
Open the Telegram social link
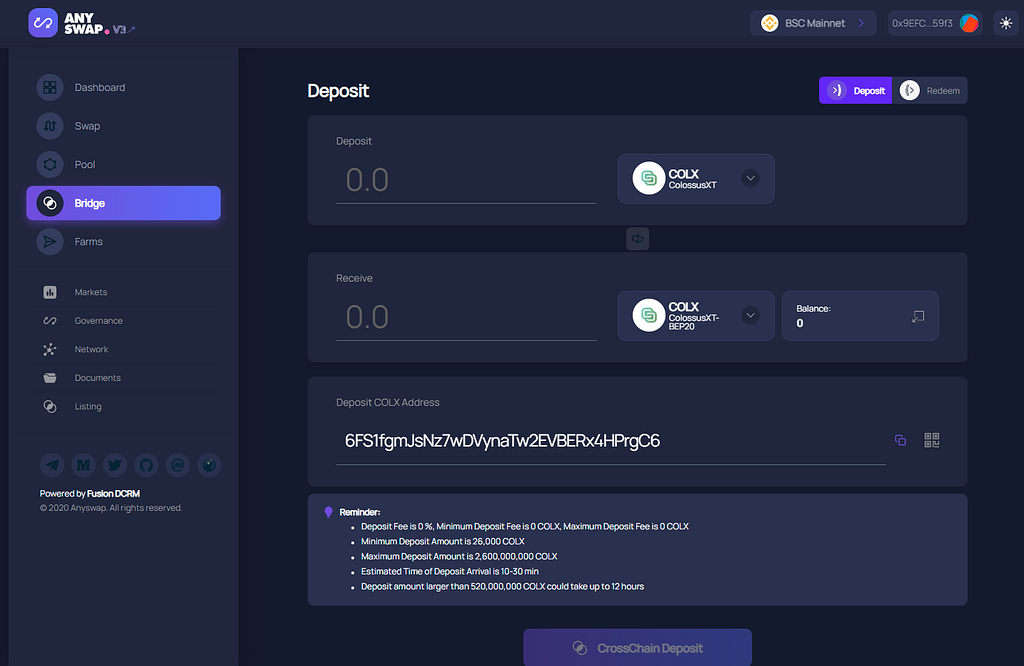[x=52, y=465]
